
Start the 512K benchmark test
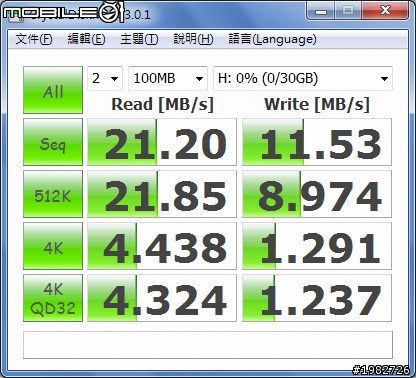coord(53,194)
